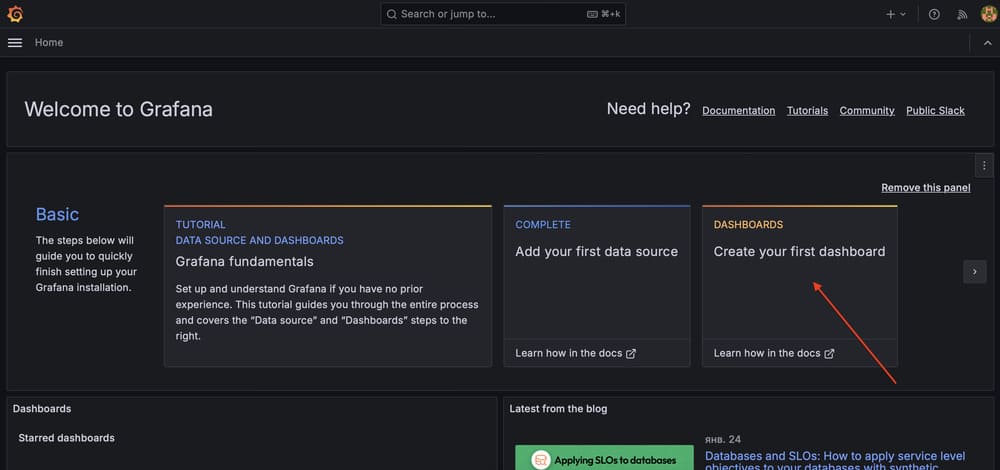The width and height of the screenshot is (1000, 470).
Task: Click the Need help? text
Action: [x=649, y=109]
